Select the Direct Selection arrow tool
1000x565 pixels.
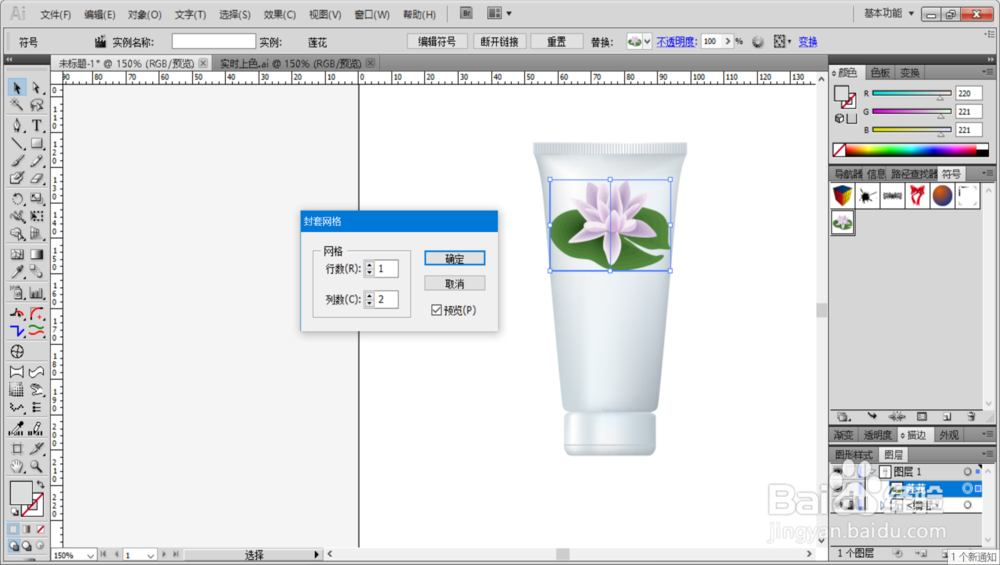coord(37,87)
